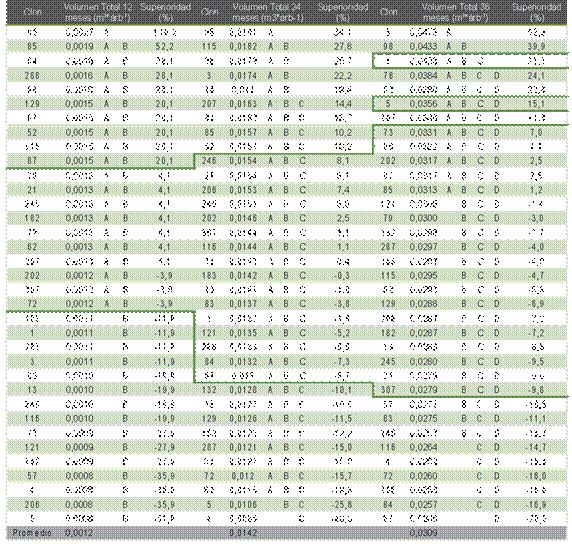Select the superiority value 52,2
572x554 pixels.
(x=164, y=47)
